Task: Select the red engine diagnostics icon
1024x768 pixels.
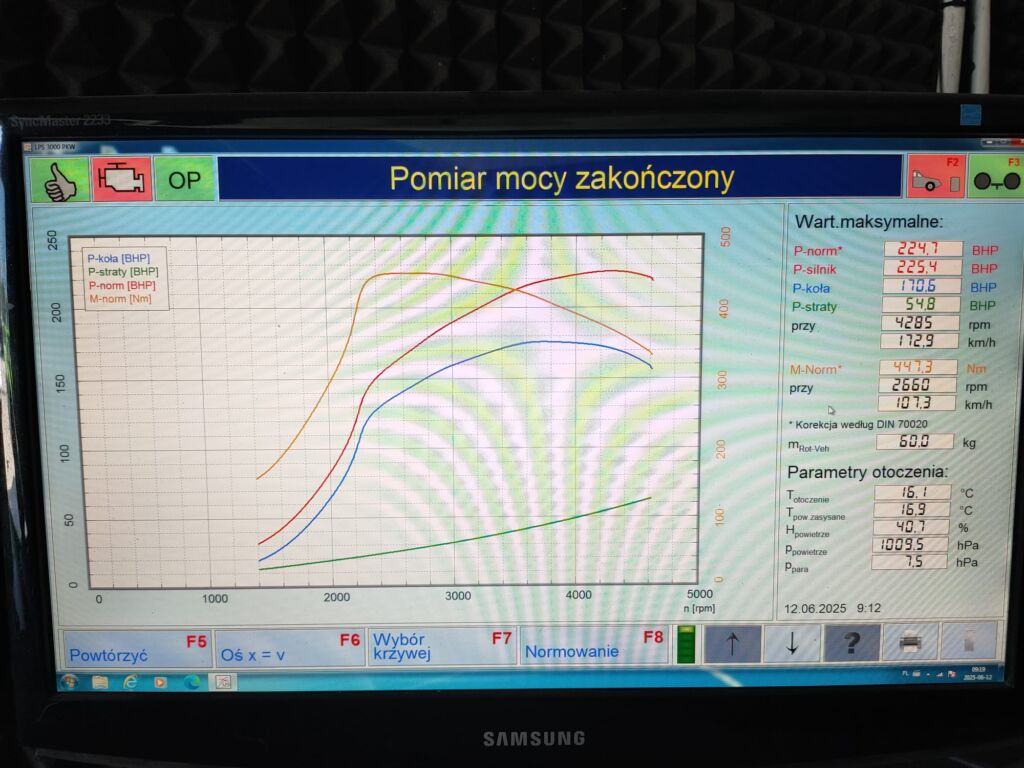Action: click(x=120, y=180)
